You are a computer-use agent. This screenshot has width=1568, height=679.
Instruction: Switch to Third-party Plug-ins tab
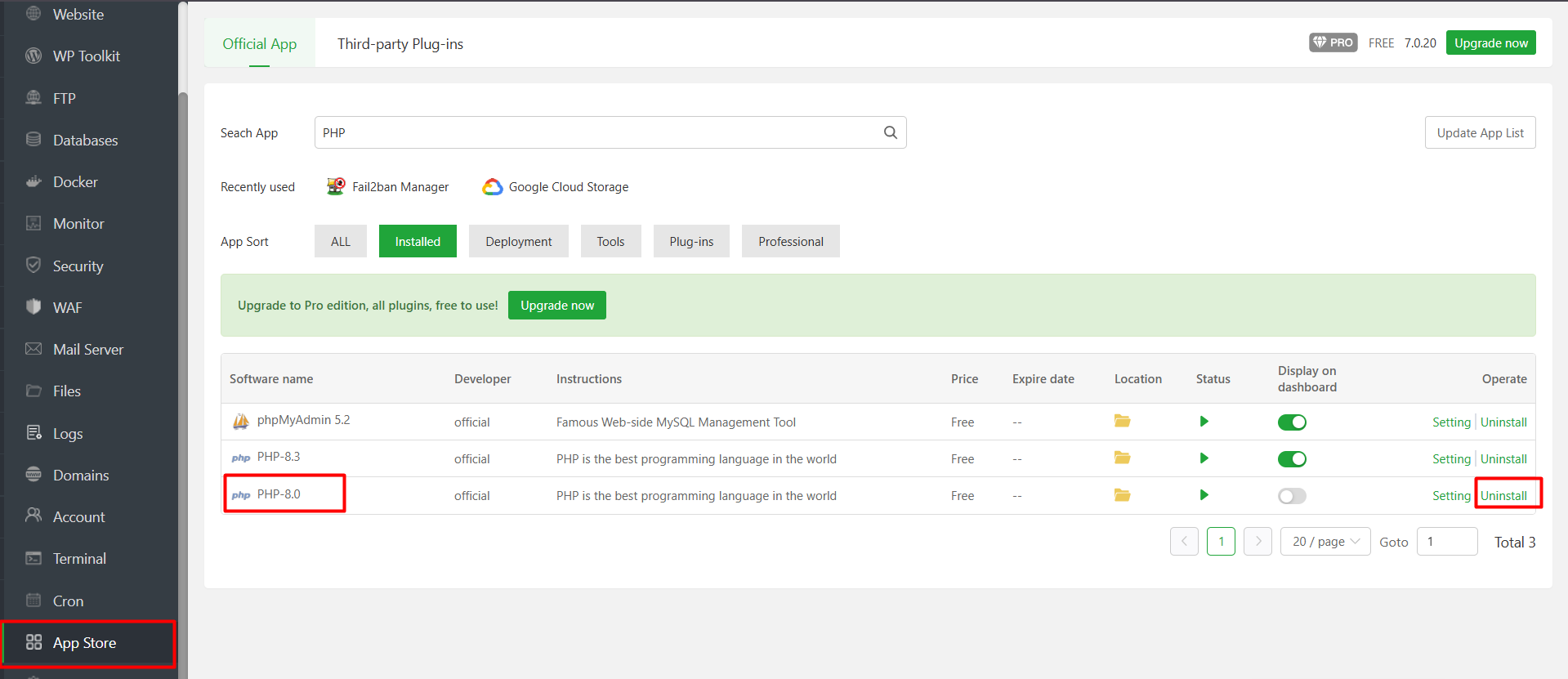(400, 43)
